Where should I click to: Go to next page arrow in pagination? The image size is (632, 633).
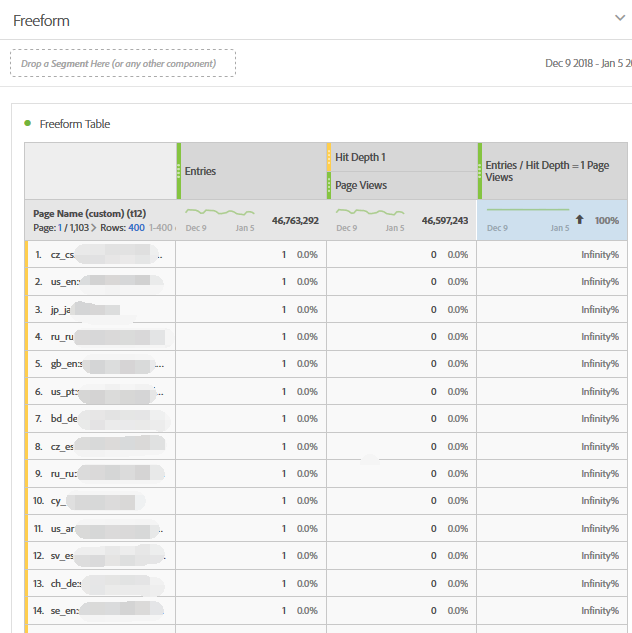click(95, 228)
